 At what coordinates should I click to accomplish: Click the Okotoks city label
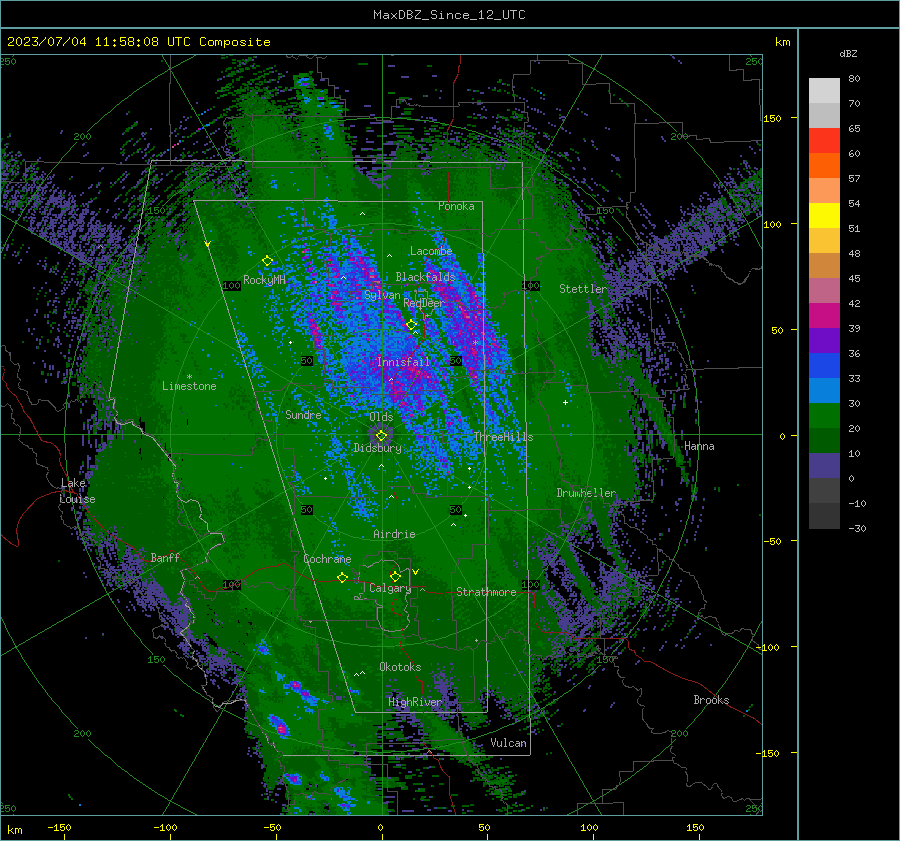400,666
